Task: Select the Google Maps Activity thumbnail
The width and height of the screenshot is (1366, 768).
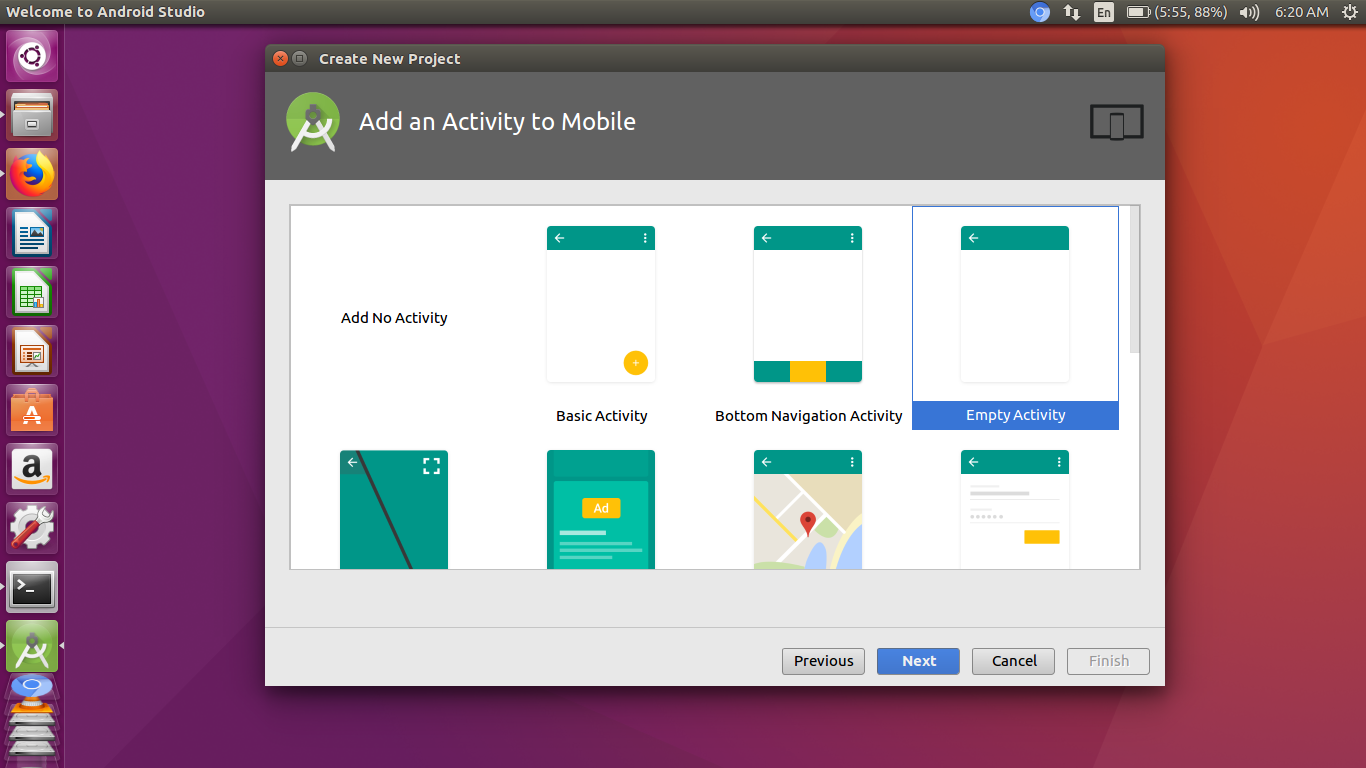Action: 808,509
